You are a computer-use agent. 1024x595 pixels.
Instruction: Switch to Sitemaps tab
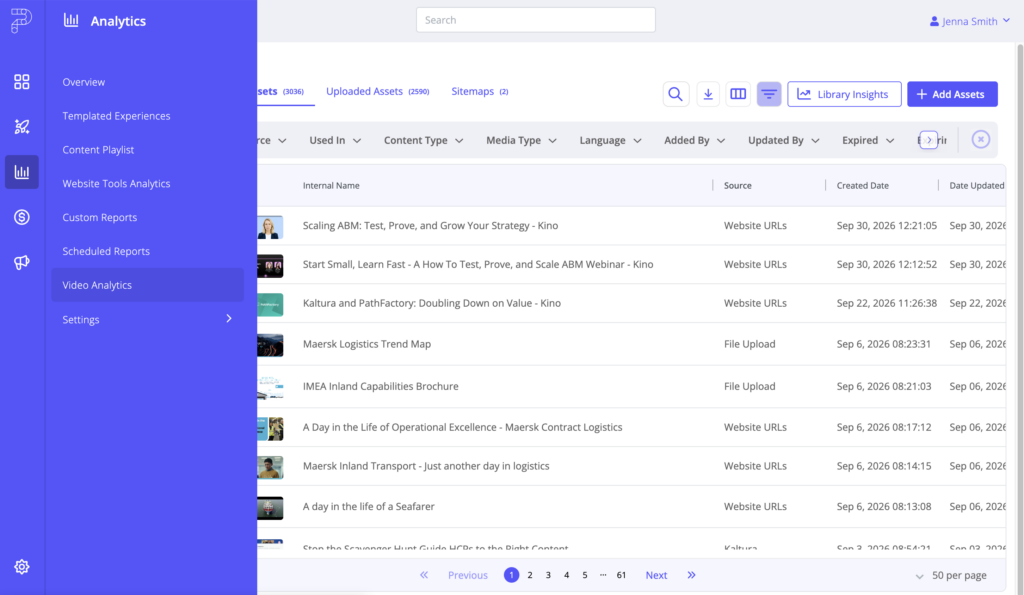coord(479,91)
